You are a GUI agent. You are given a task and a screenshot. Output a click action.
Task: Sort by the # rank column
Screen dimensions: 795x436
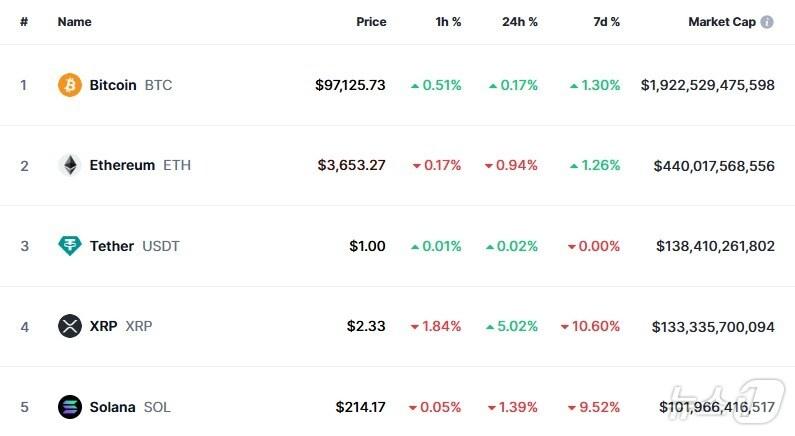(24, 22)
